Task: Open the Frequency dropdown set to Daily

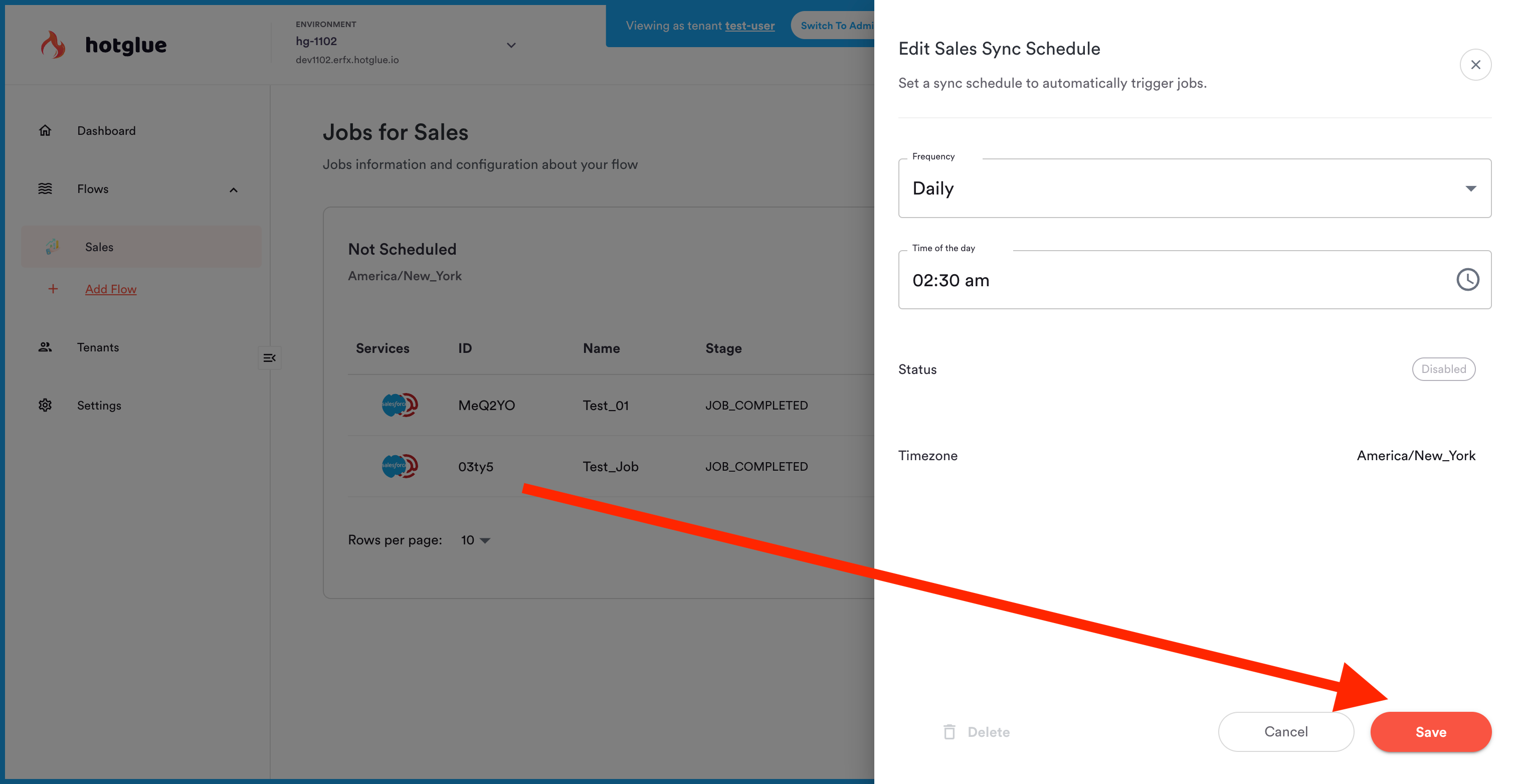Action: pyautogui.click(x=1194, y=188)
